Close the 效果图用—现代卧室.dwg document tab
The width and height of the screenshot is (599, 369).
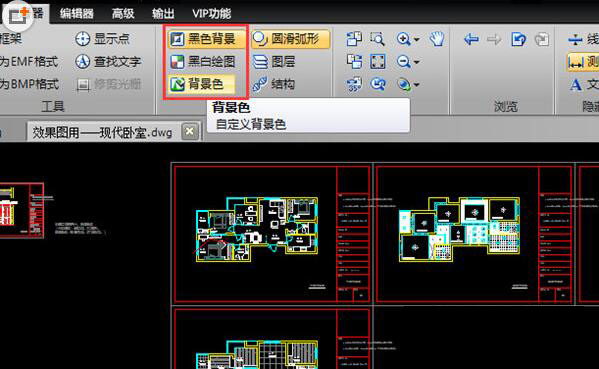pyautogui.click(x=189, y=132)
